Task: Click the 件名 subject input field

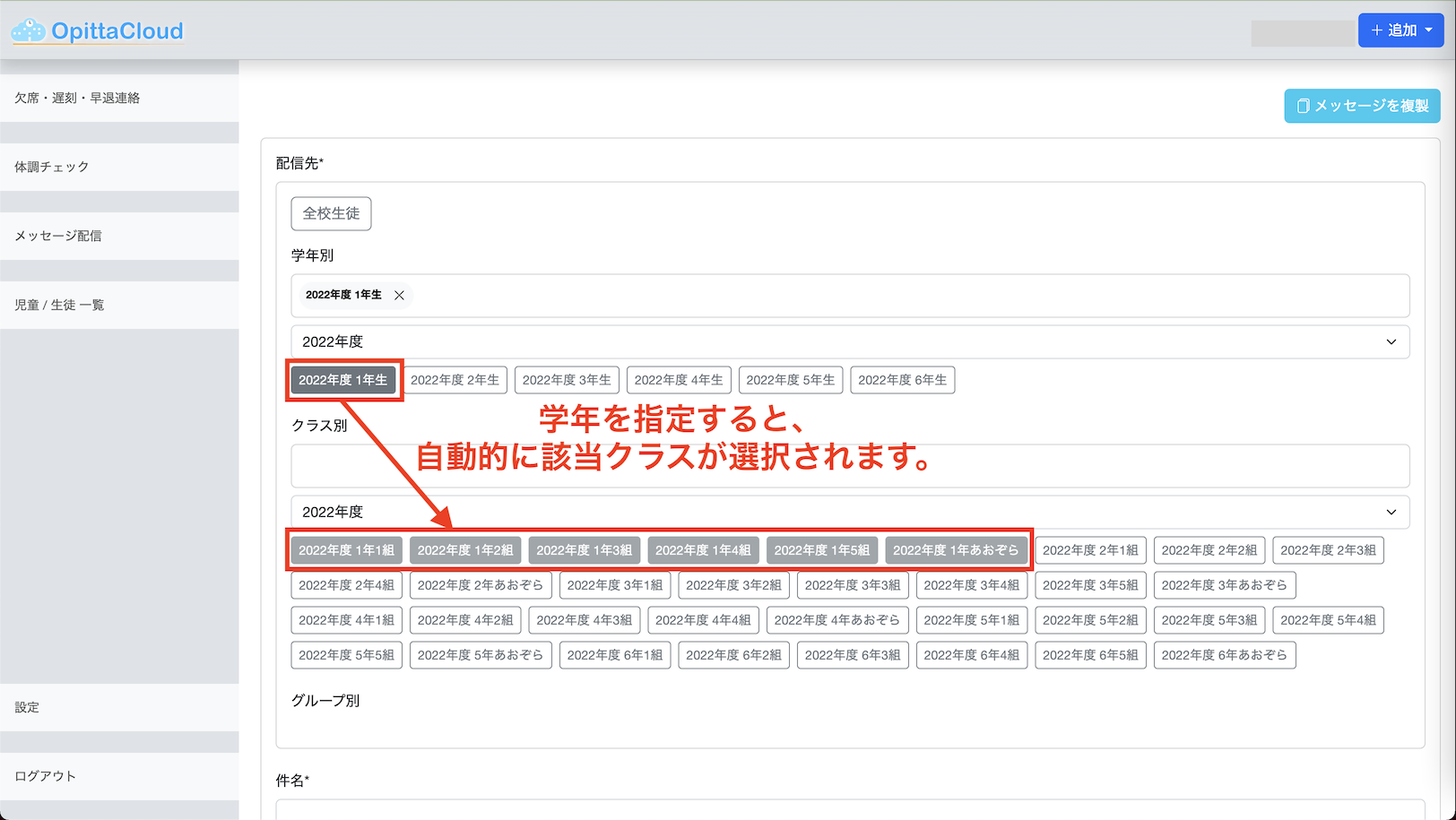Action: (x=850, y=809)
